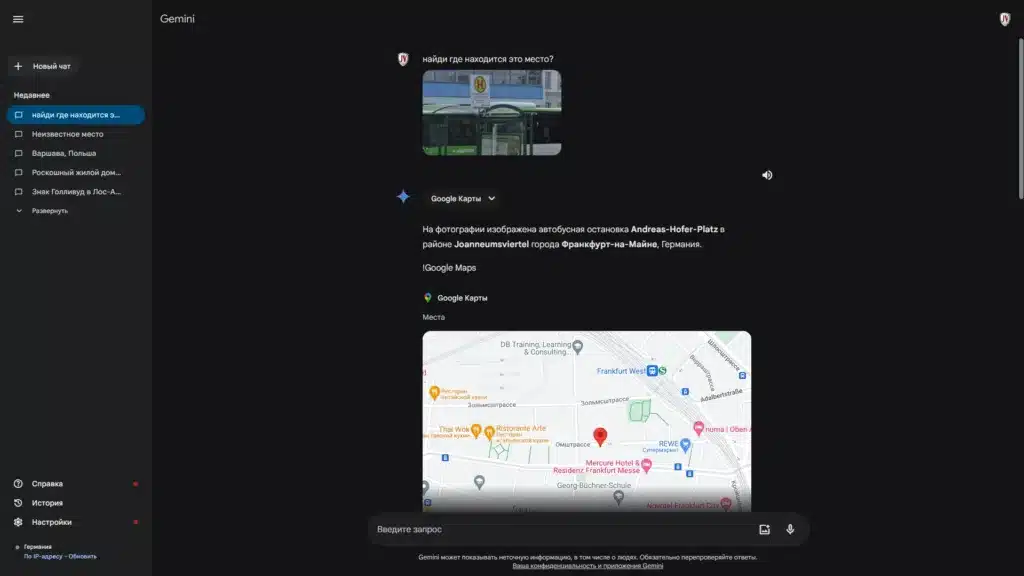Select Mercure Hotel marker on map

[647, 465]
